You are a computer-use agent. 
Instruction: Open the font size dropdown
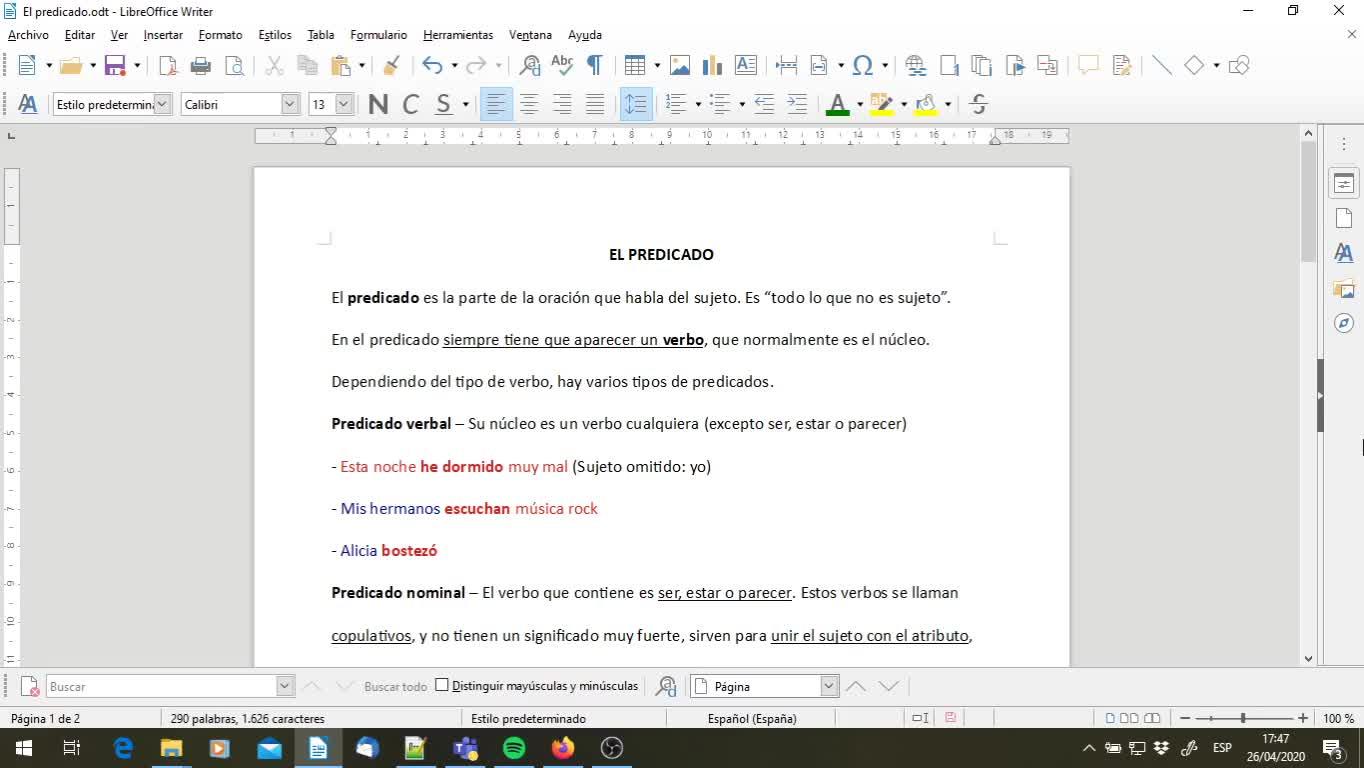pos(344,104)
